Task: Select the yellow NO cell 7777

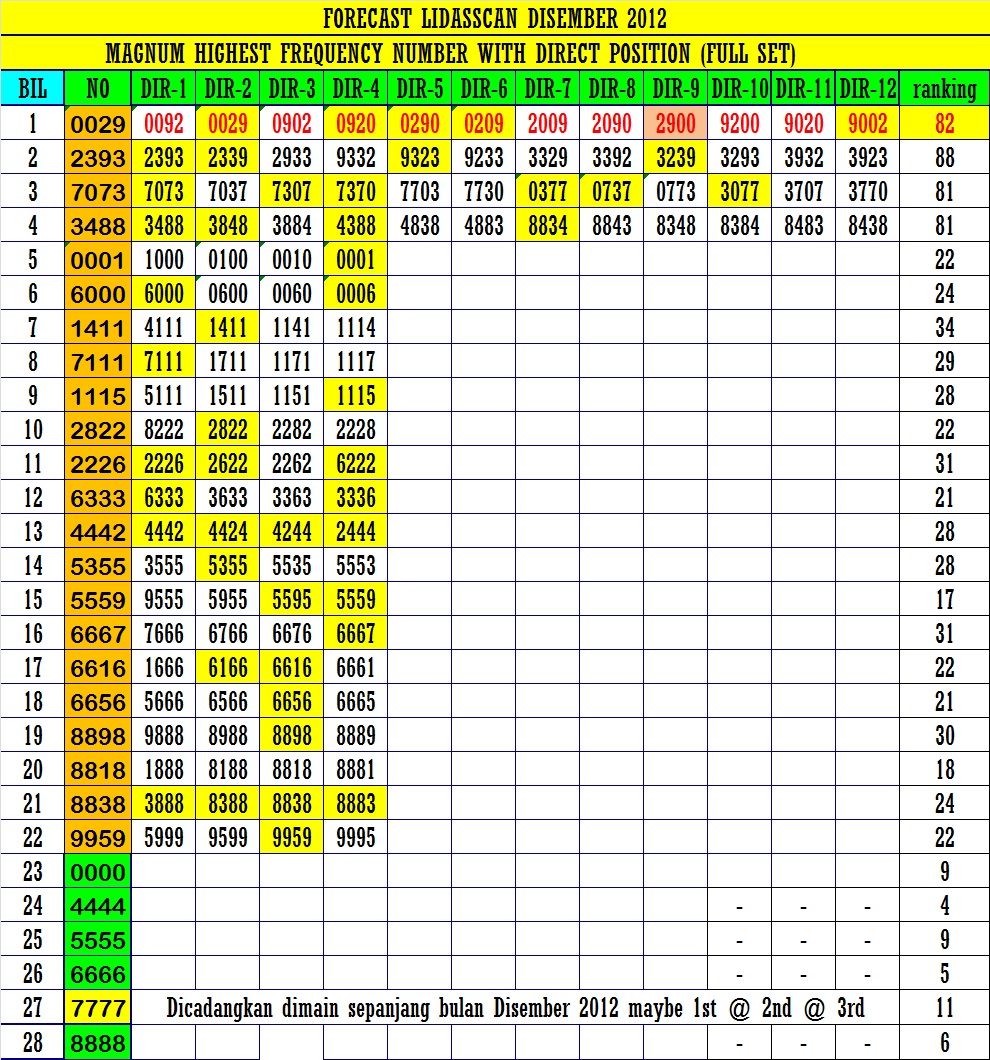Action: [98, 1008]
